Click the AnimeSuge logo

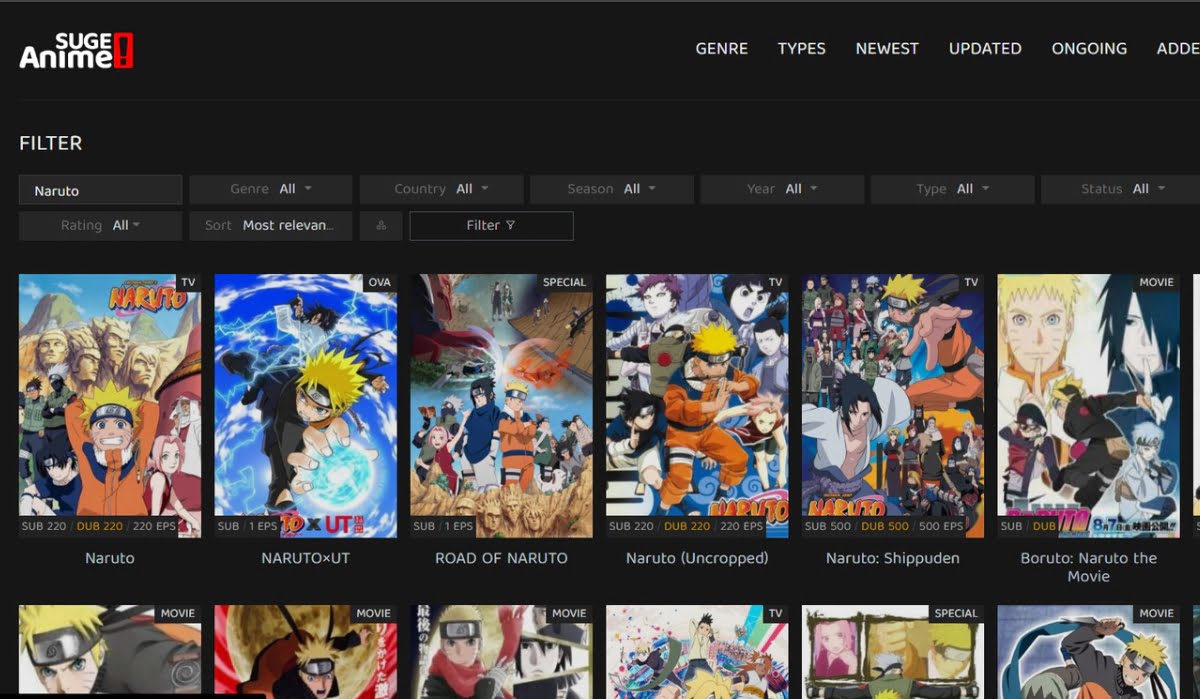(76, 50)
